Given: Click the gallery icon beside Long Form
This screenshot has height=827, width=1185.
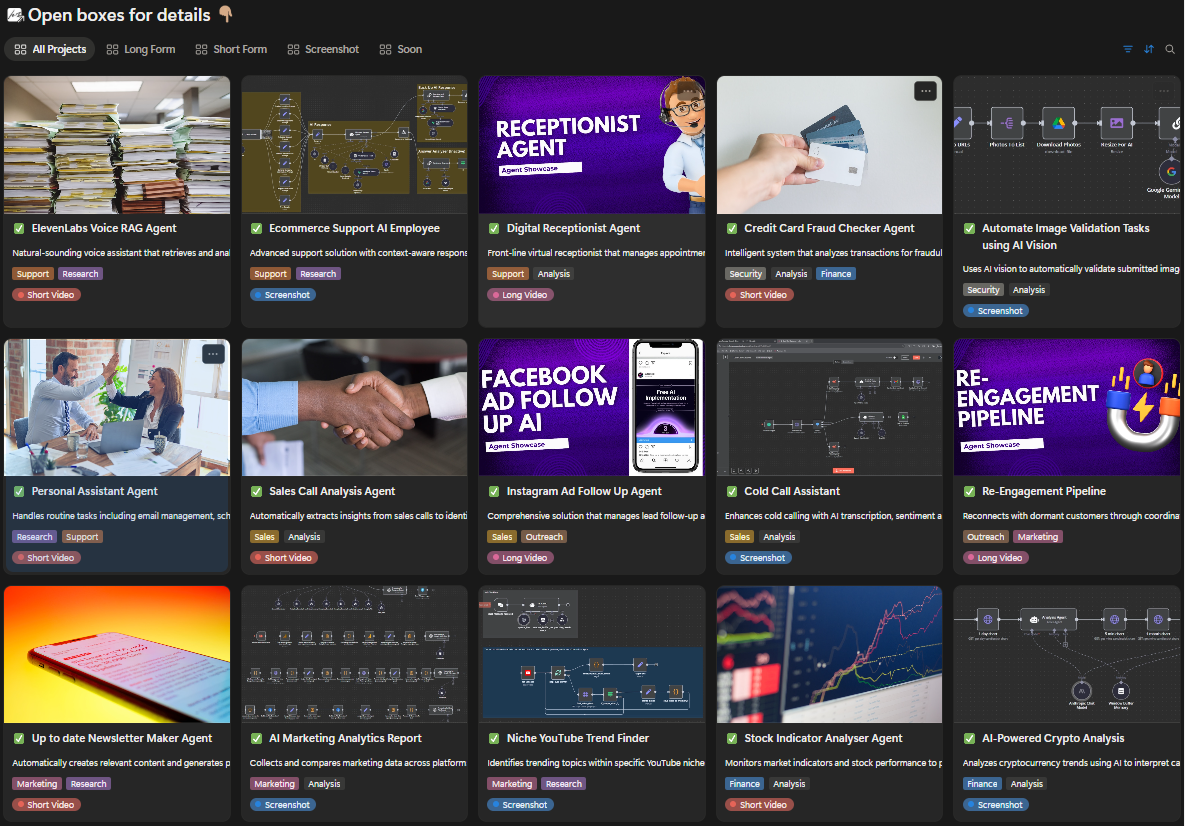Looking at the screenshot, I should pos(113,49).
